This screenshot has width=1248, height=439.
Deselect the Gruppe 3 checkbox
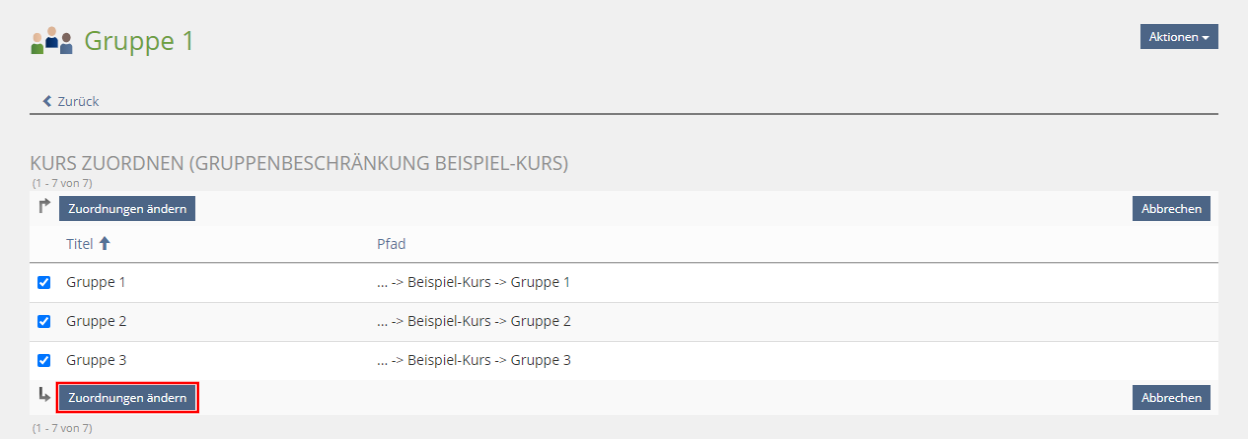(x=44, y=360)
